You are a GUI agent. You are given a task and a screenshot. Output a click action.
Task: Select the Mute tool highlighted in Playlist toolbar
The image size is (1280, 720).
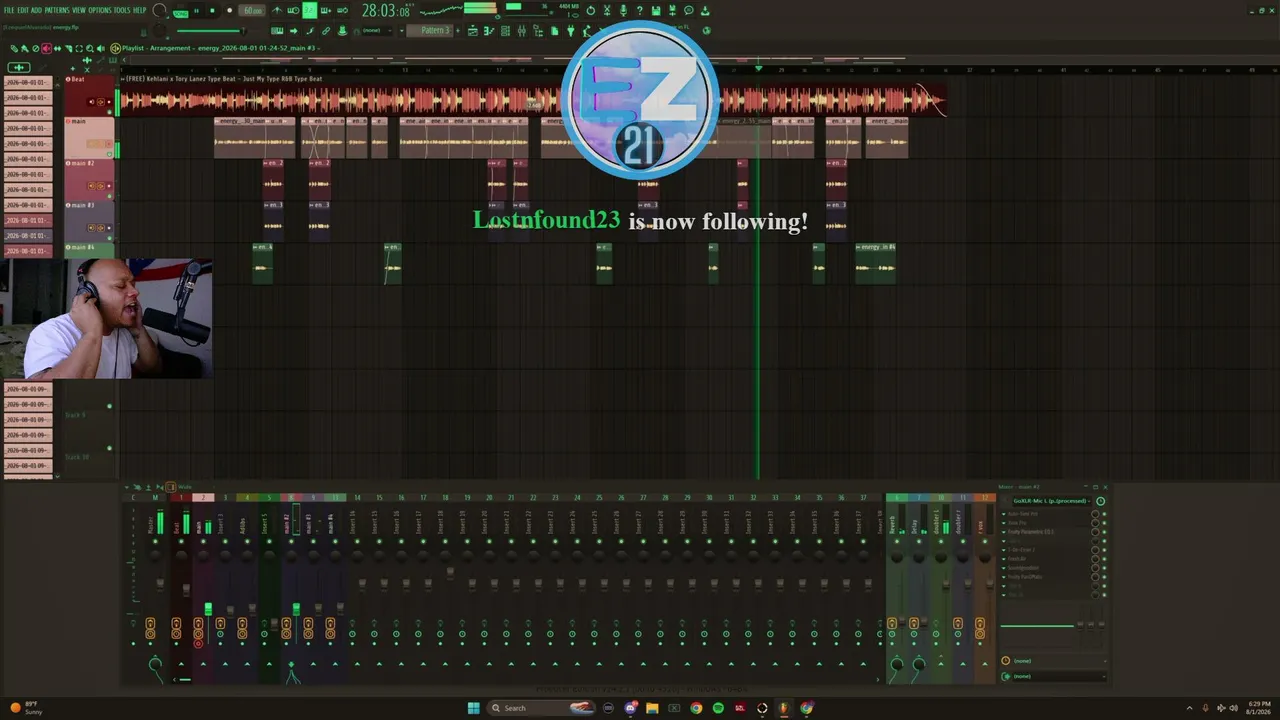tap(46, 48)
